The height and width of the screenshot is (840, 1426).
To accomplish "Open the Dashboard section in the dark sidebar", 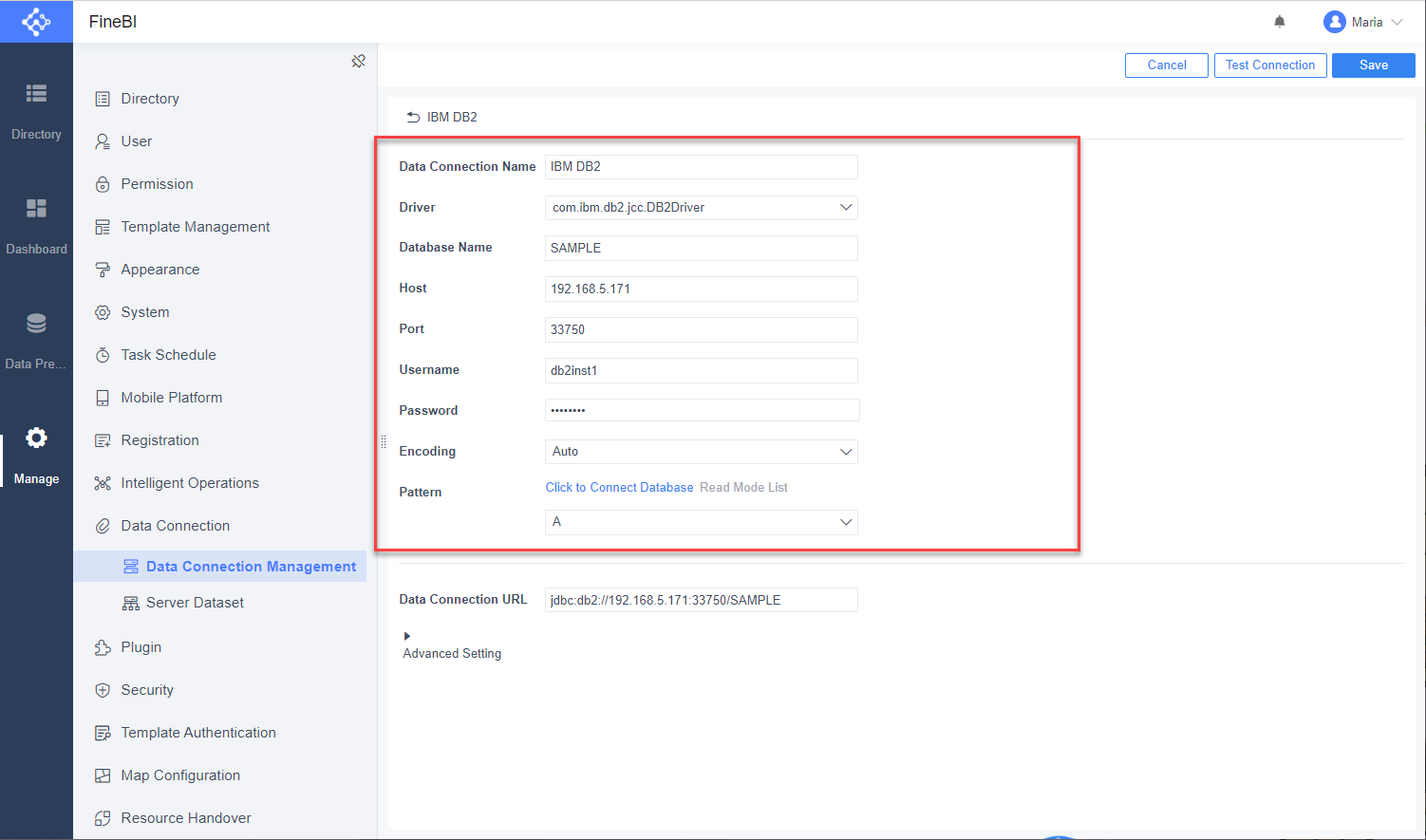I will click(x=36, y=227).
